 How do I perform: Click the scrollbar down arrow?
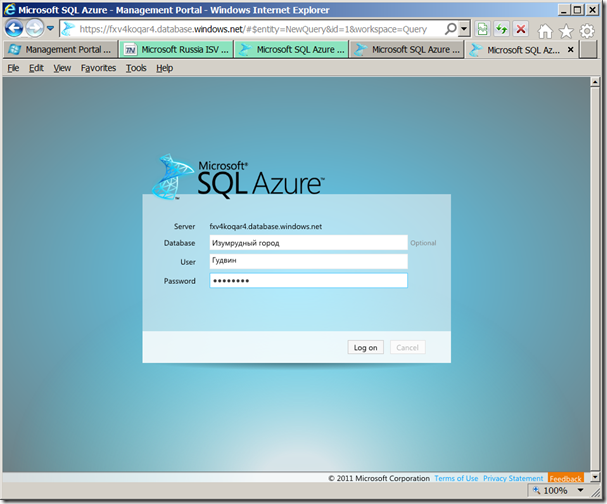(x=595, y=477)
